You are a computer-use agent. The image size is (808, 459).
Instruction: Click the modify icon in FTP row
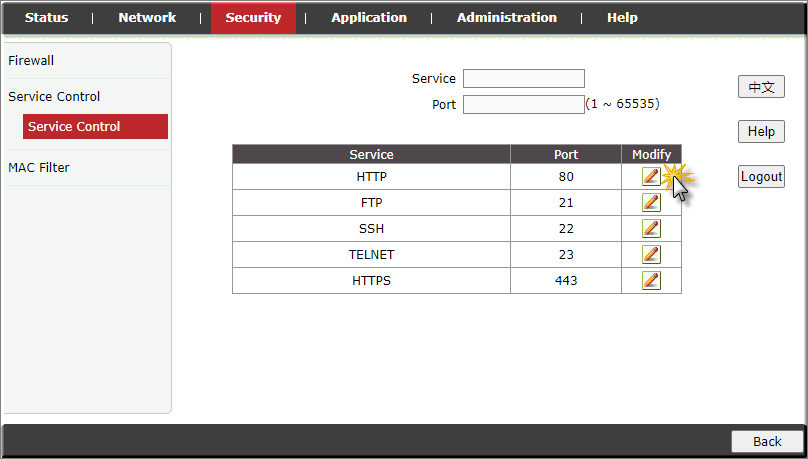pos(651,203)
